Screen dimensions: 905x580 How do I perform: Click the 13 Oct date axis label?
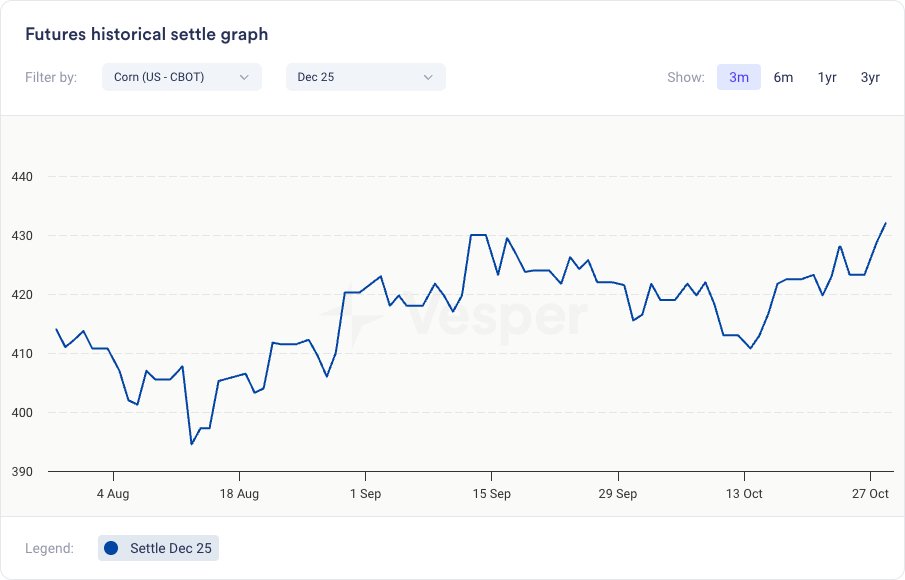744,494
